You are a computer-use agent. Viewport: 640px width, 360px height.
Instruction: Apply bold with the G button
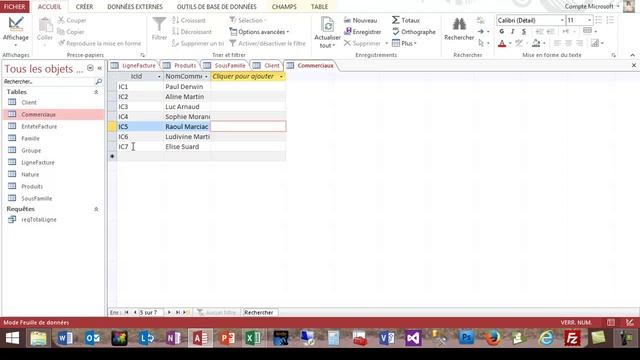tap(502, 31)
